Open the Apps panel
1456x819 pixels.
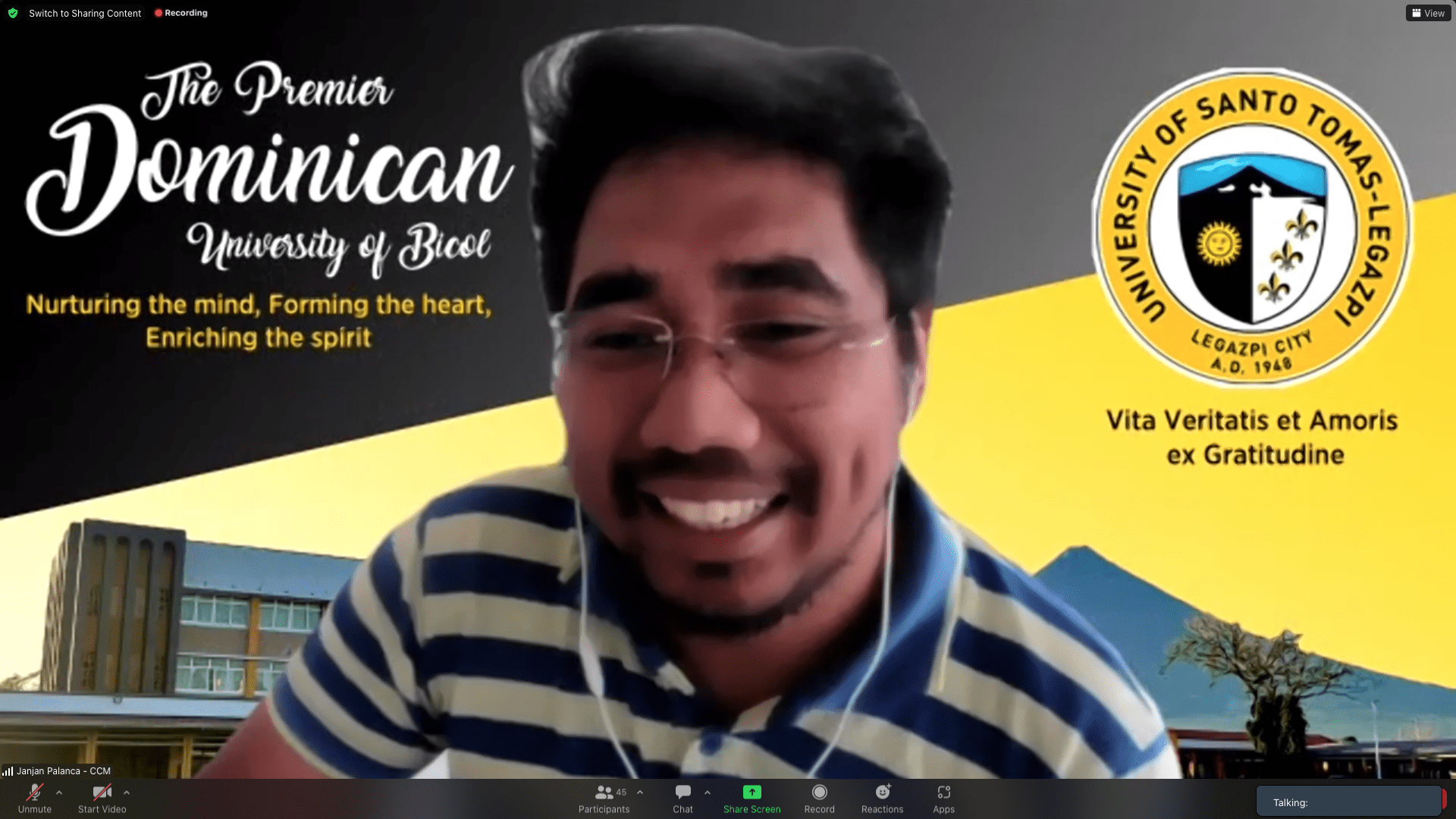(x=943, y=798)
